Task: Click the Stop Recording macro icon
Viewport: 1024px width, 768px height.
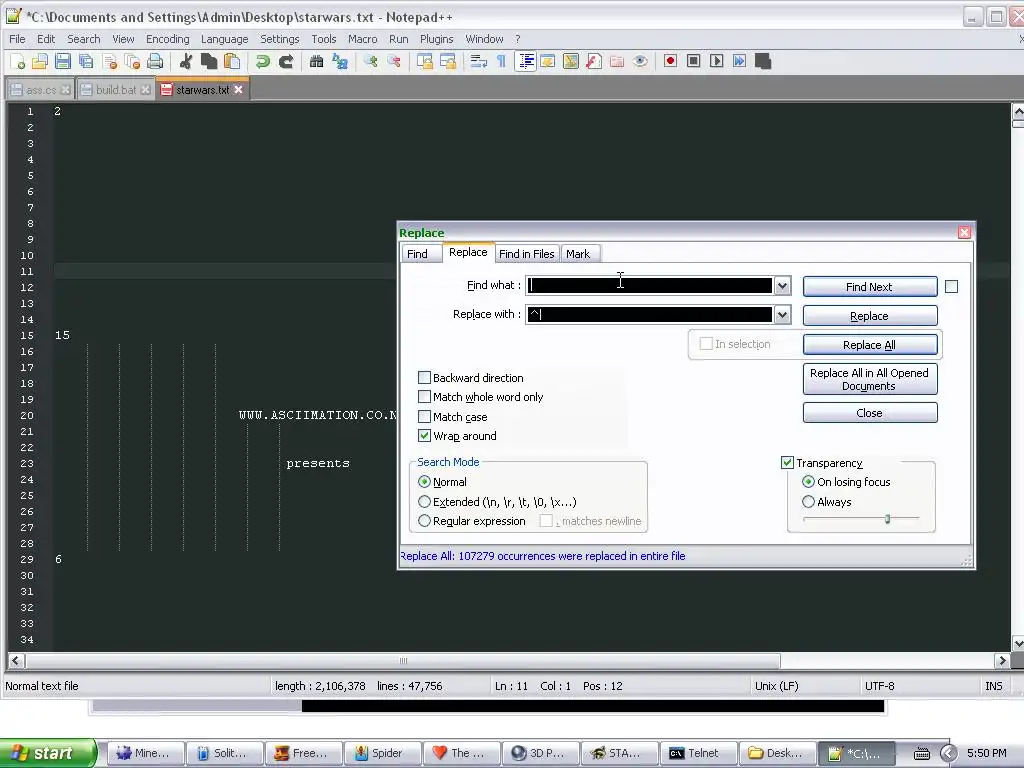Action: pyautogui.click(x=694, y=61)
